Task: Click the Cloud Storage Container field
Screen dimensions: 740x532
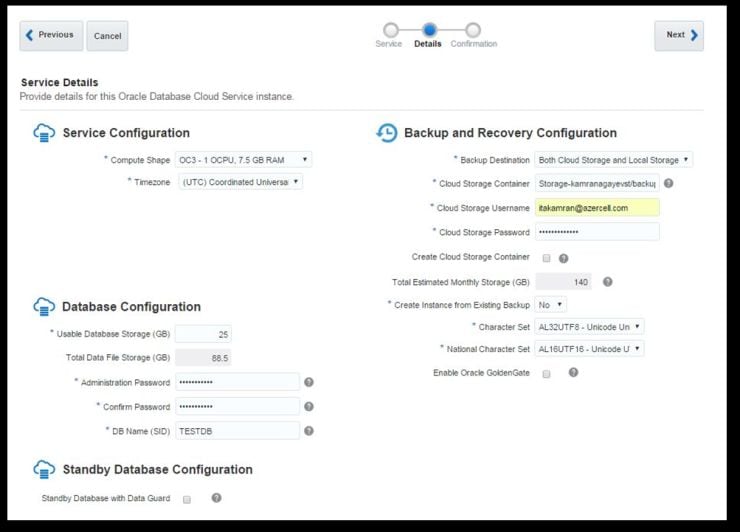Action: pos(597,184)
